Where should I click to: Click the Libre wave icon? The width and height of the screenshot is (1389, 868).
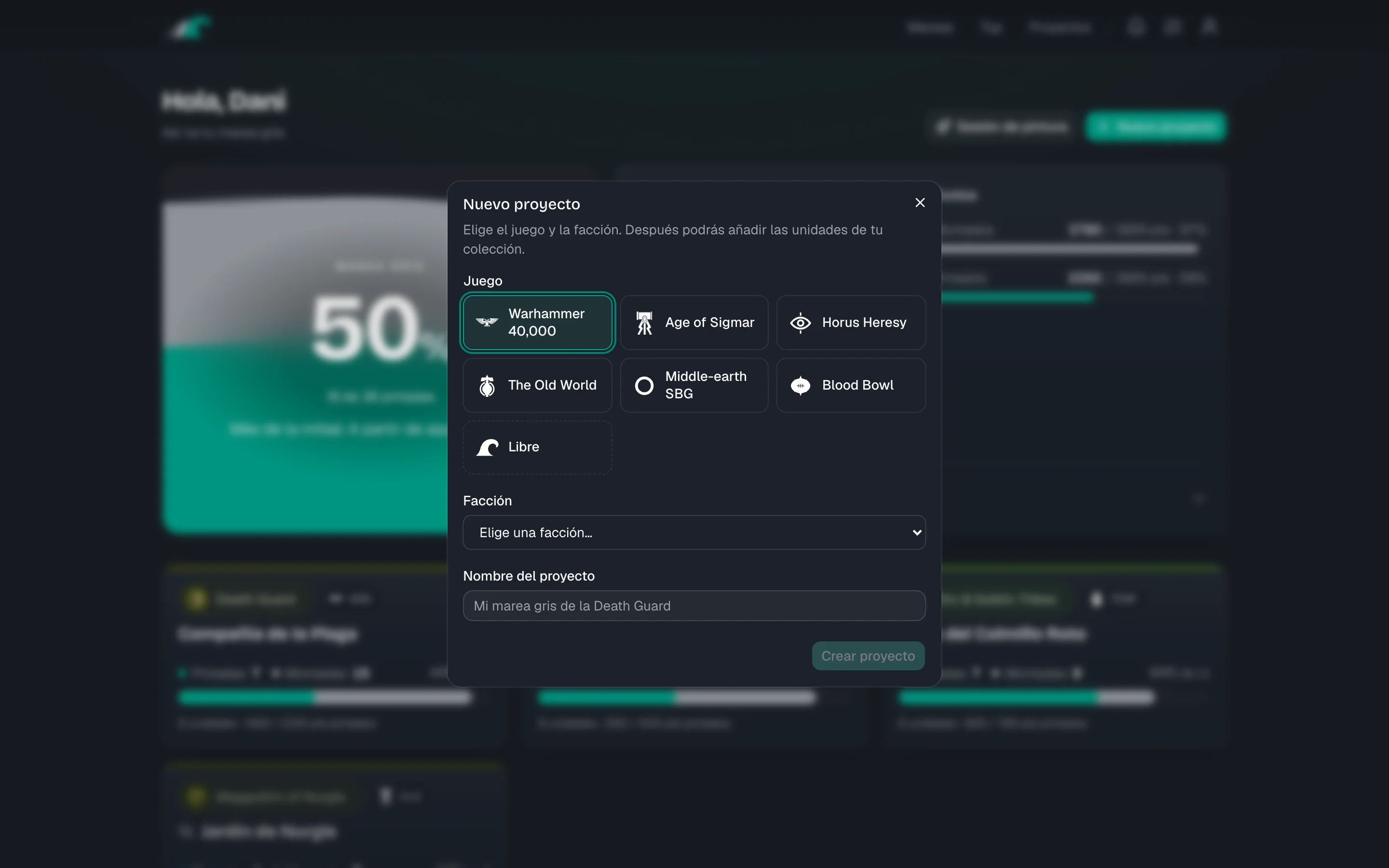[x=487, y=447]
